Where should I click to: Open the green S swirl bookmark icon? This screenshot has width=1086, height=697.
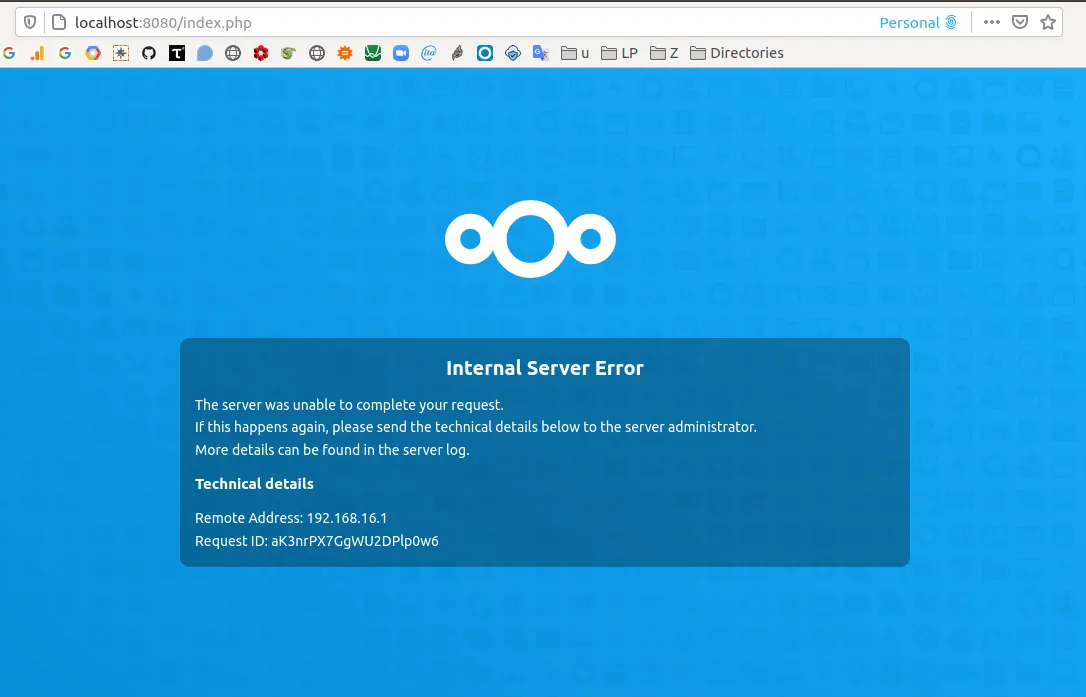(289, 53)
